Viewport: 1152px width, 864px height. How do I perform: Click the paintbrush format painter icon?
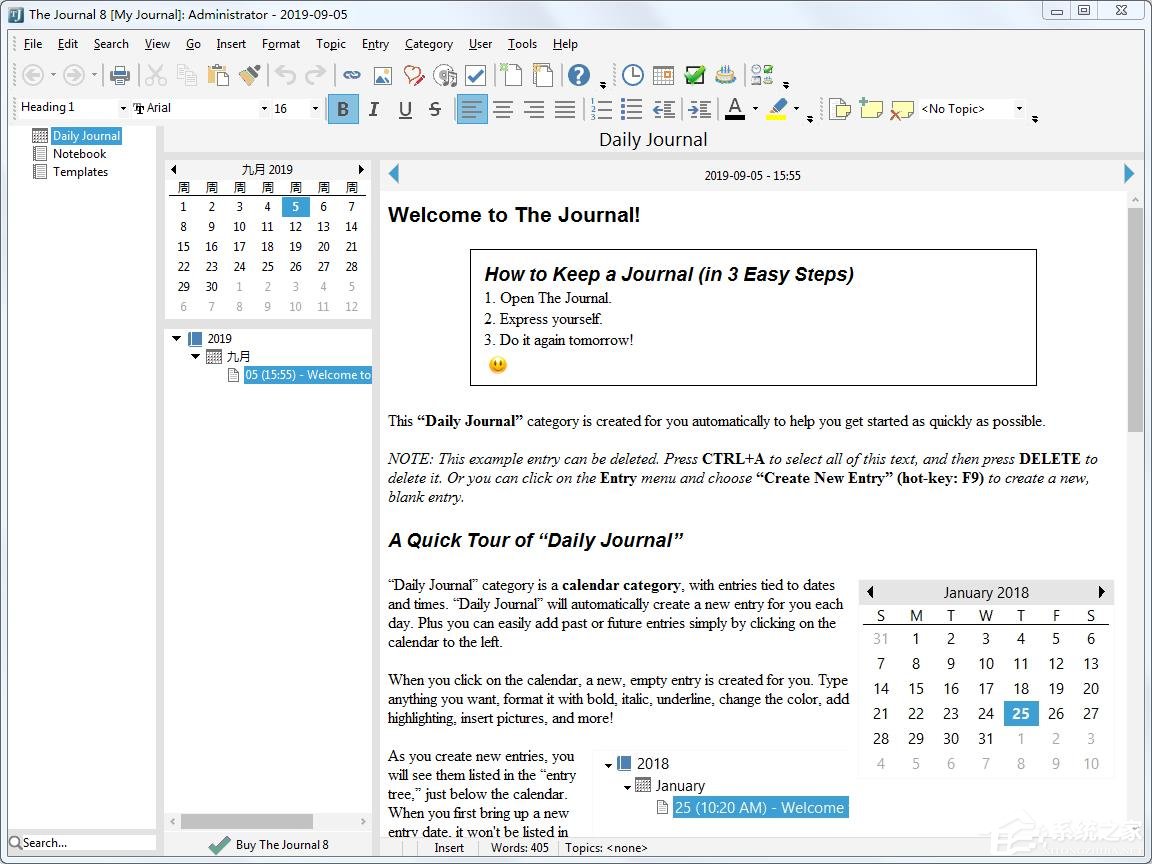tap(249, 75)
